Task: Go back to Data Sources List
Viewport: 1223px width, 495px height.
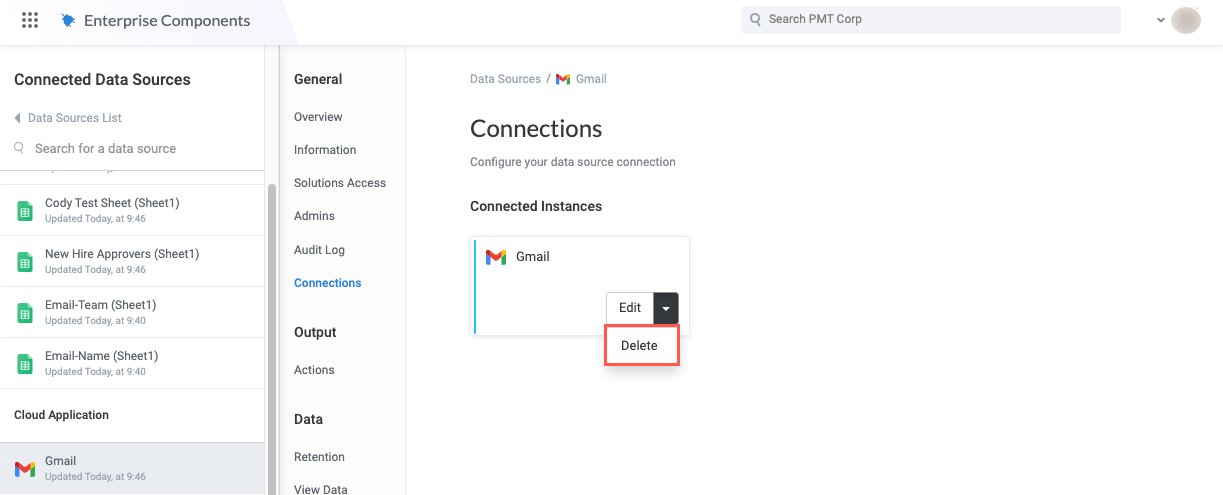Action: (68, 118)
